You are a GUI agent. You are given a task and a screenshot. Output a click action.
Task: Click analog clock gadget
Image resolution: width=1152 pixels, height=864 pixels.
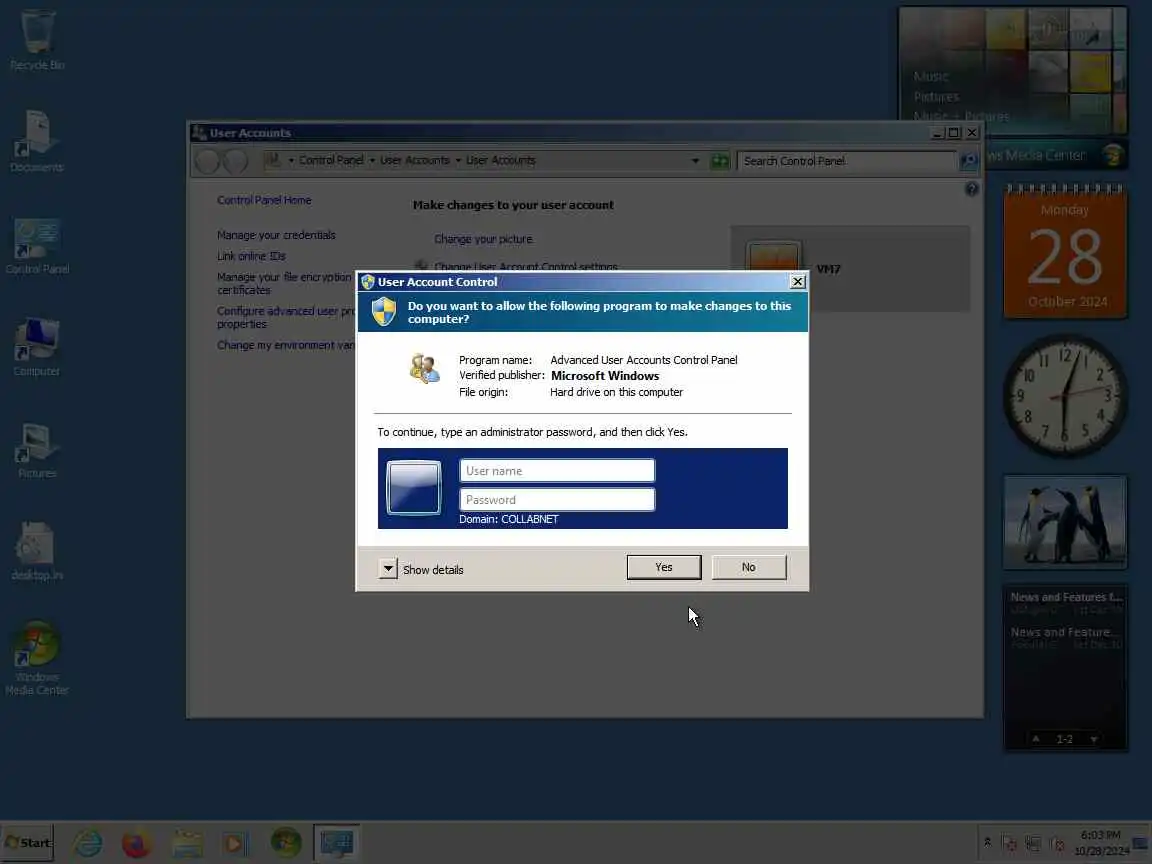1065,396
